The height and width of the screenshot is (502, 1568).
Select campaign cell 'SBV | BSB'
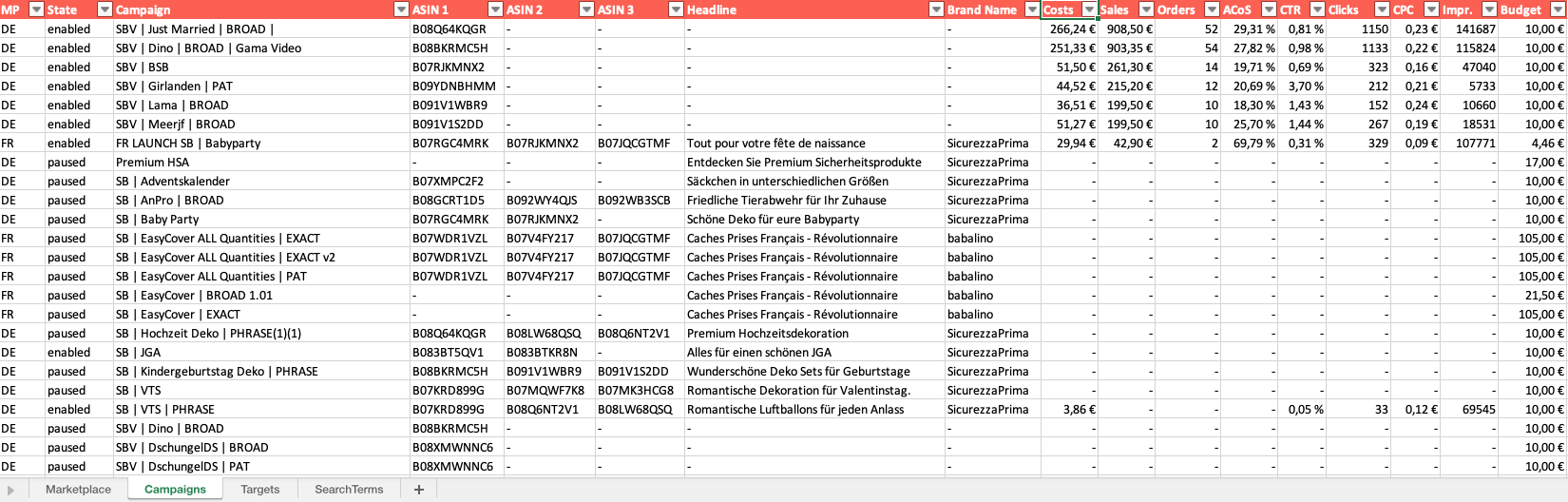[x=261, y=67]
